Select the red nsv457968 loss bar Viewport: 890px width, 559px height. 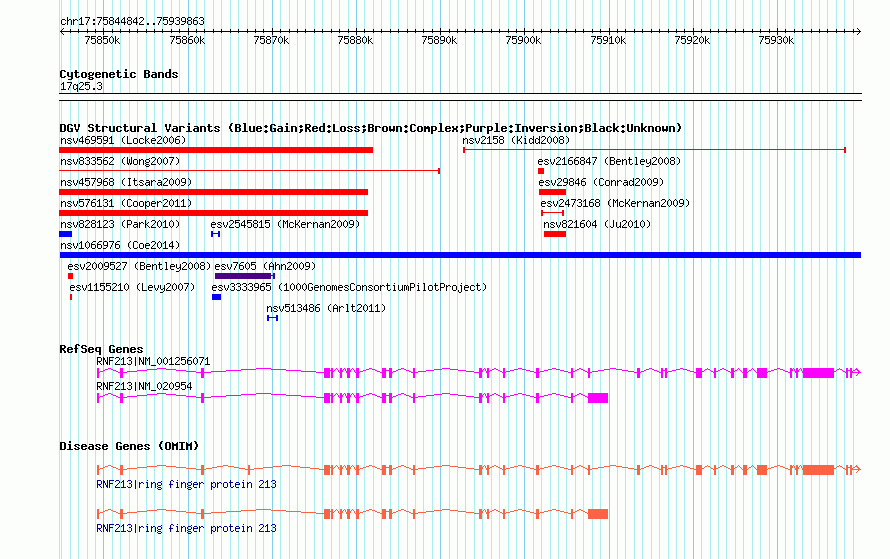[x=213, y=192]
